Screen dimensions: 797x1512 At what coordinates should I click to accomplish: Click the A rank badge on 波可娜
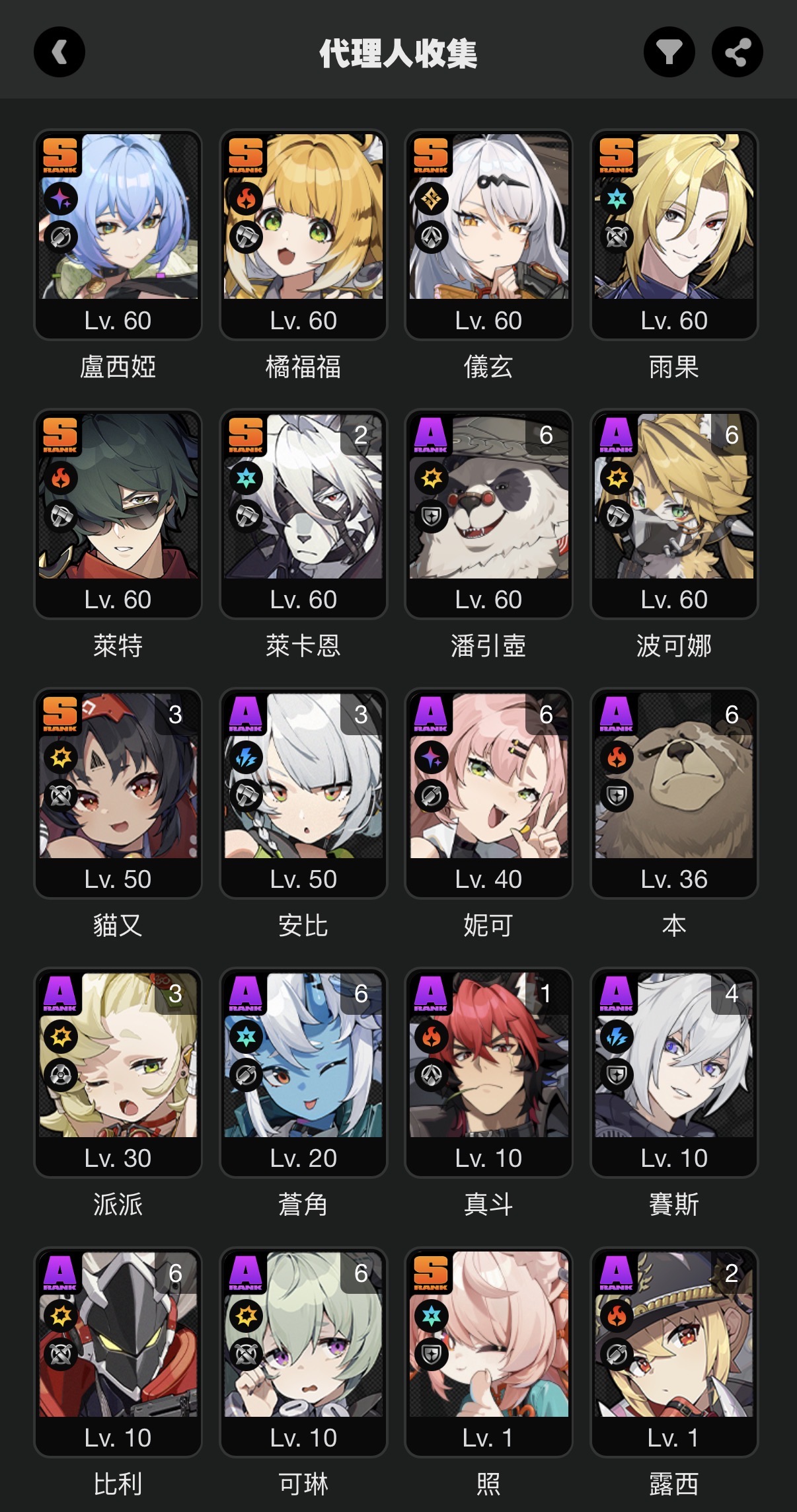click(x=617, y=434)
